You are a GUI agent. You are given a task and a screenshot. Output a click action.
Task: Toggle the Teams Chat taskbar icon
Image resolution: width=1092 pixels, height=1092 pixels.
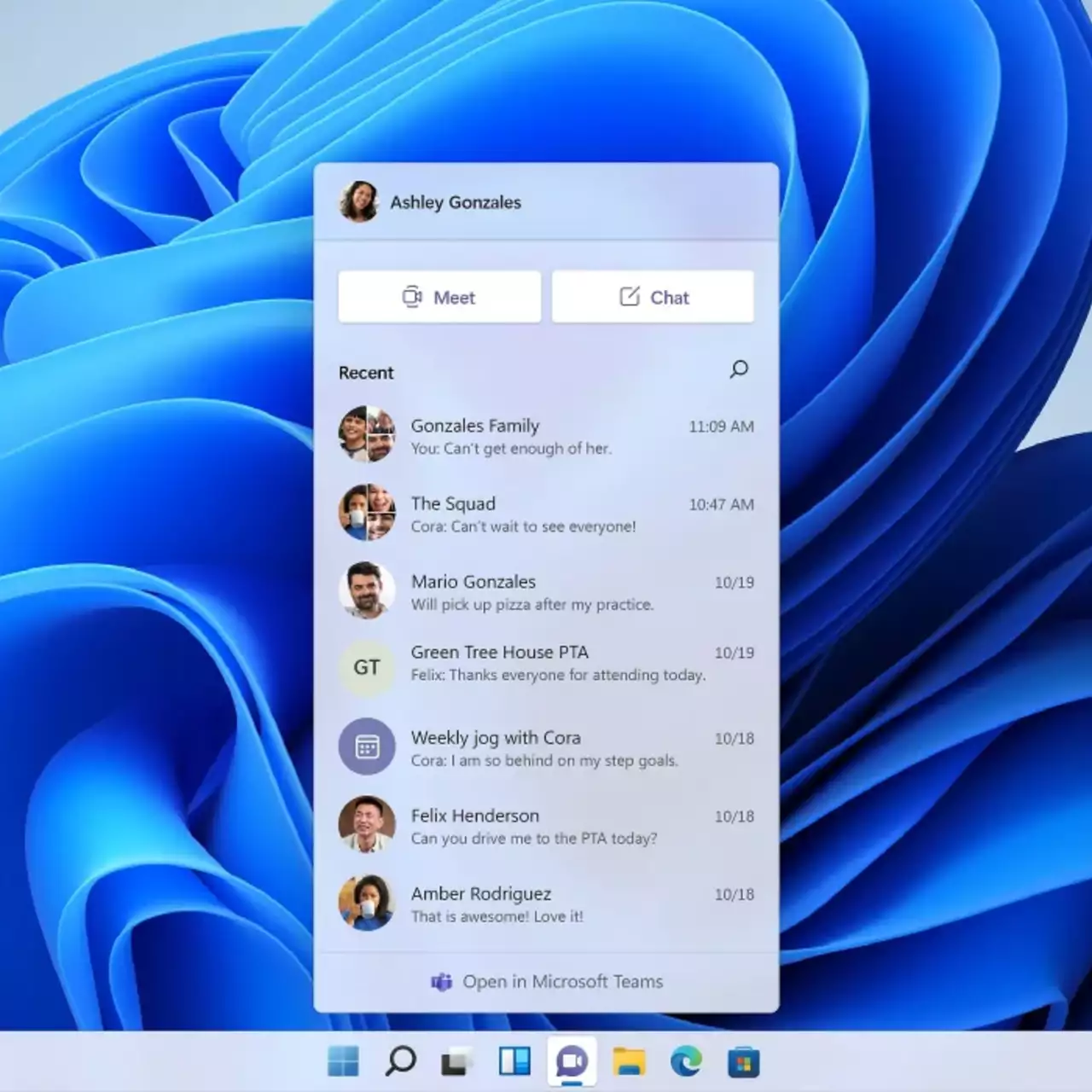(x=572, y=1061)
